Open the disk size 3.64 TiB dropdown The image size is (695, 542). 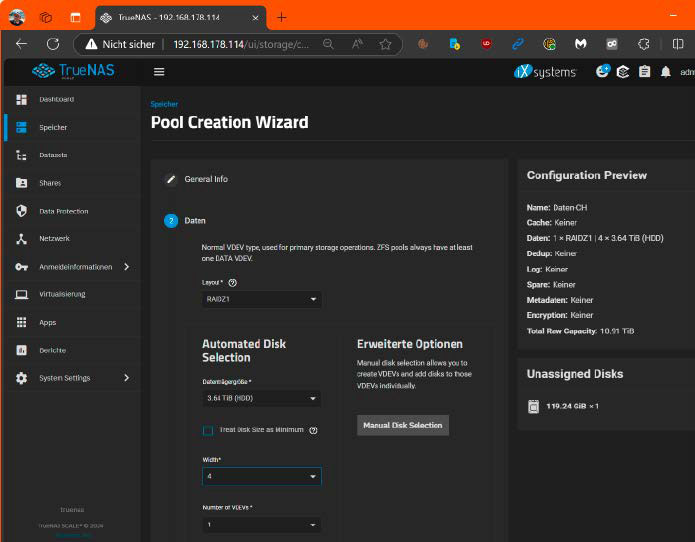[x=261, y=398]
